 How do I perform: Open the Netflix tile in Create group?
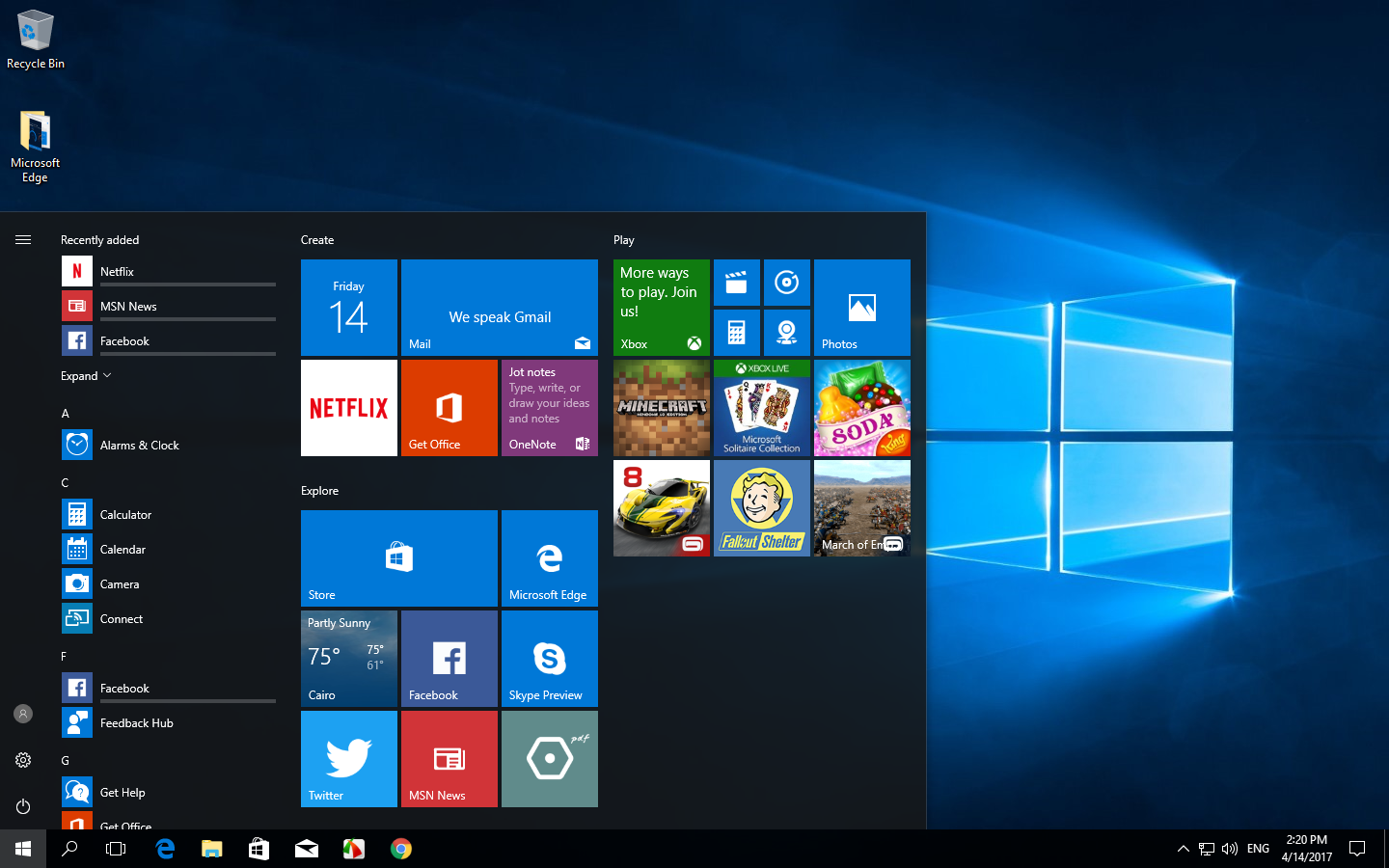point(349,408)
